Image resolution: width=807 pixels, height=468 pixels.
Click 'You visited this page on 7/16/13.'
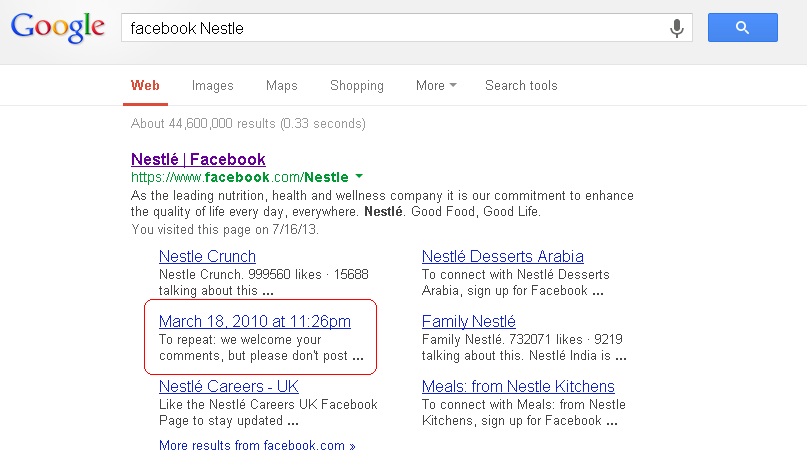(225, 230)
